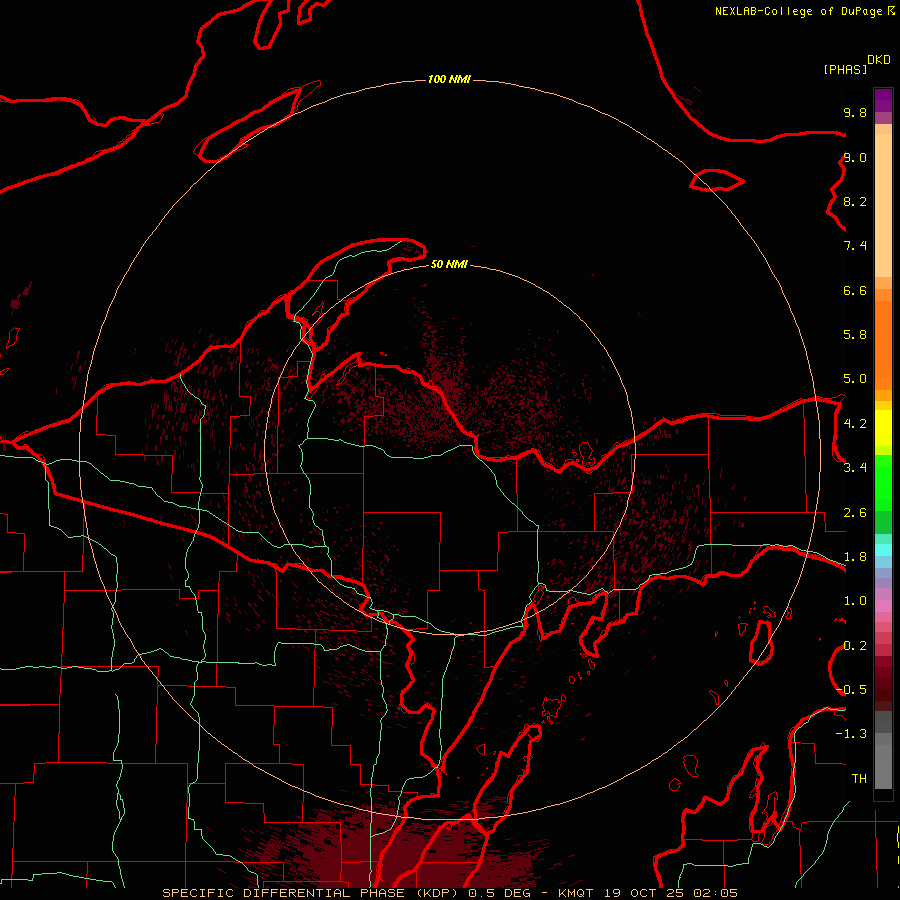900x900 pixels.
Task: Click the 6.6 value on the color scale
Action: pyautogui.click(x=855, y=290)
